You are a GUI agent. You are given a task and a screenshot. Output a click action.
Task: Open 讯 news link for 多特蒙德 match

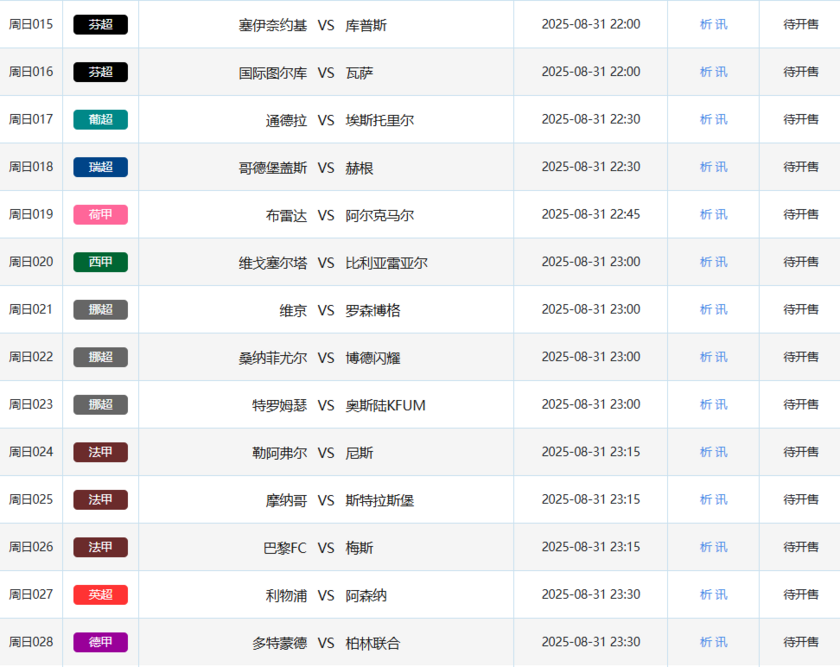pyautogui.click(x=721, y=642)
